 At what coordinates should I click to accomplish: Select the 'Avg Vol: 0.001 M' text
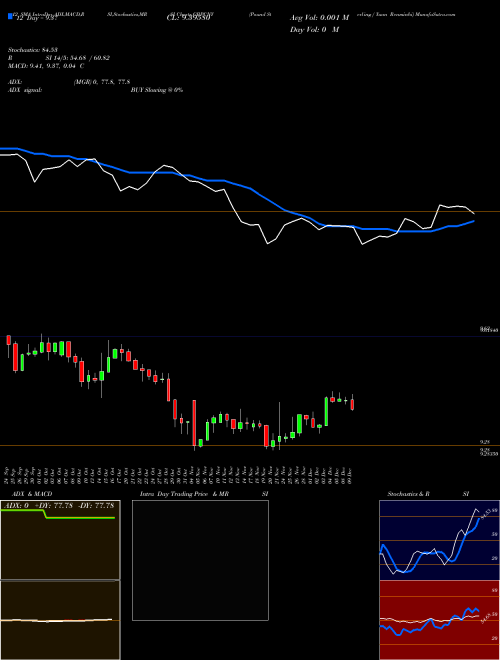[x=319, y=18]
